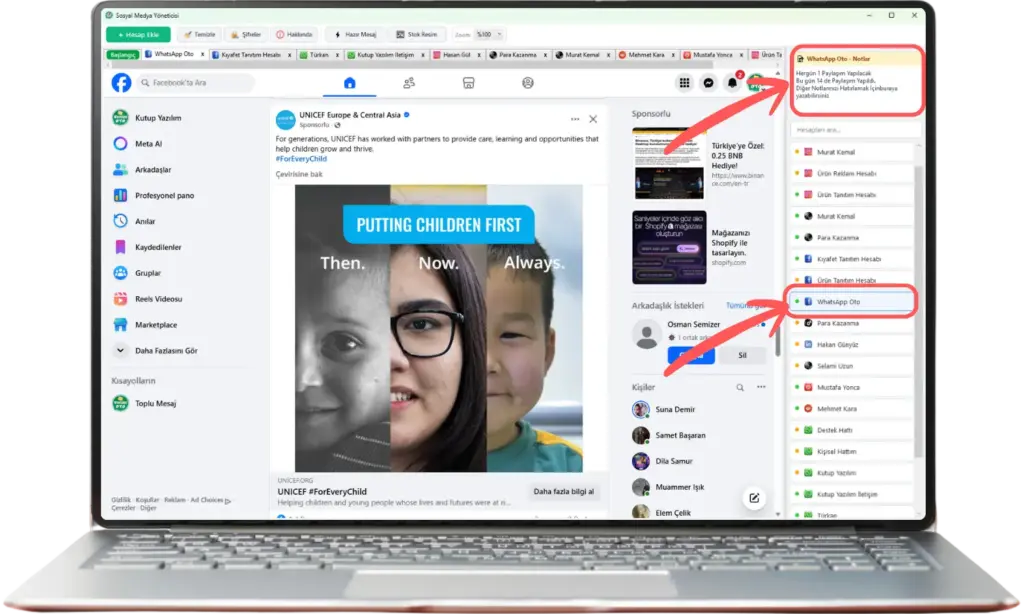Select Kişisel Hattım in the account list
This screenshot has width=1024, height=614.
point(852,452)
